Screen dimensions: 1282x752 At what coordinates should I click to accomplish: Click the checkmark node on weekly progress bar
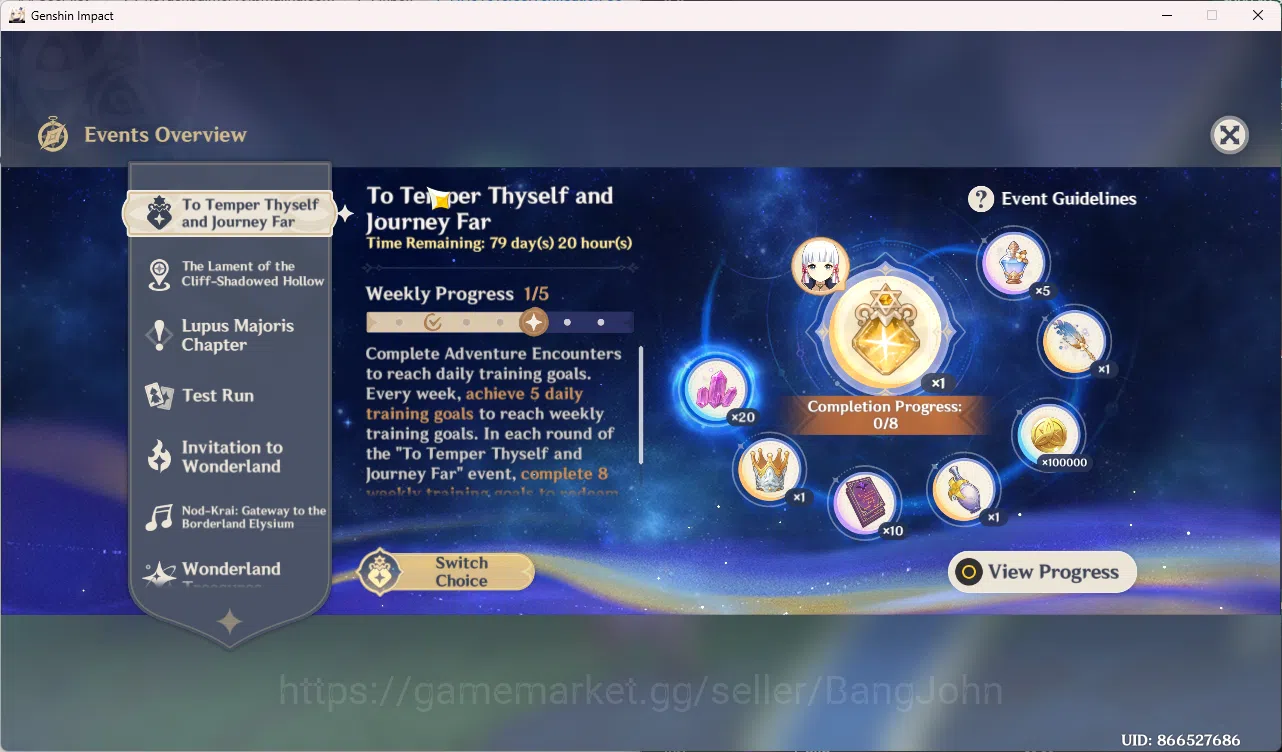click(432, 322)
